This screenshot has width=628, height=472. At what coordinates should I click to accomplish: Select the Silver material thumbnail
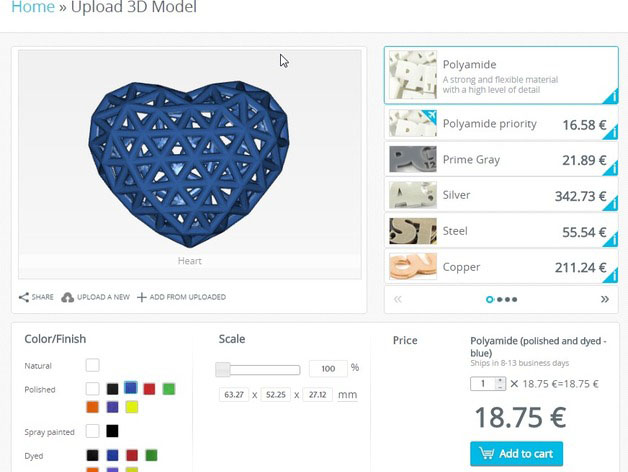tap(412, 195)
